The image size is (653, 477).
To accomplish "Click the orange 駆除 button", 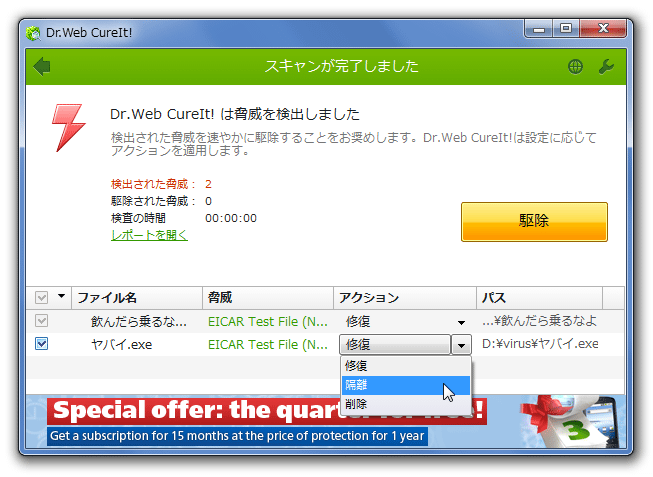I will tap(534, 222).
